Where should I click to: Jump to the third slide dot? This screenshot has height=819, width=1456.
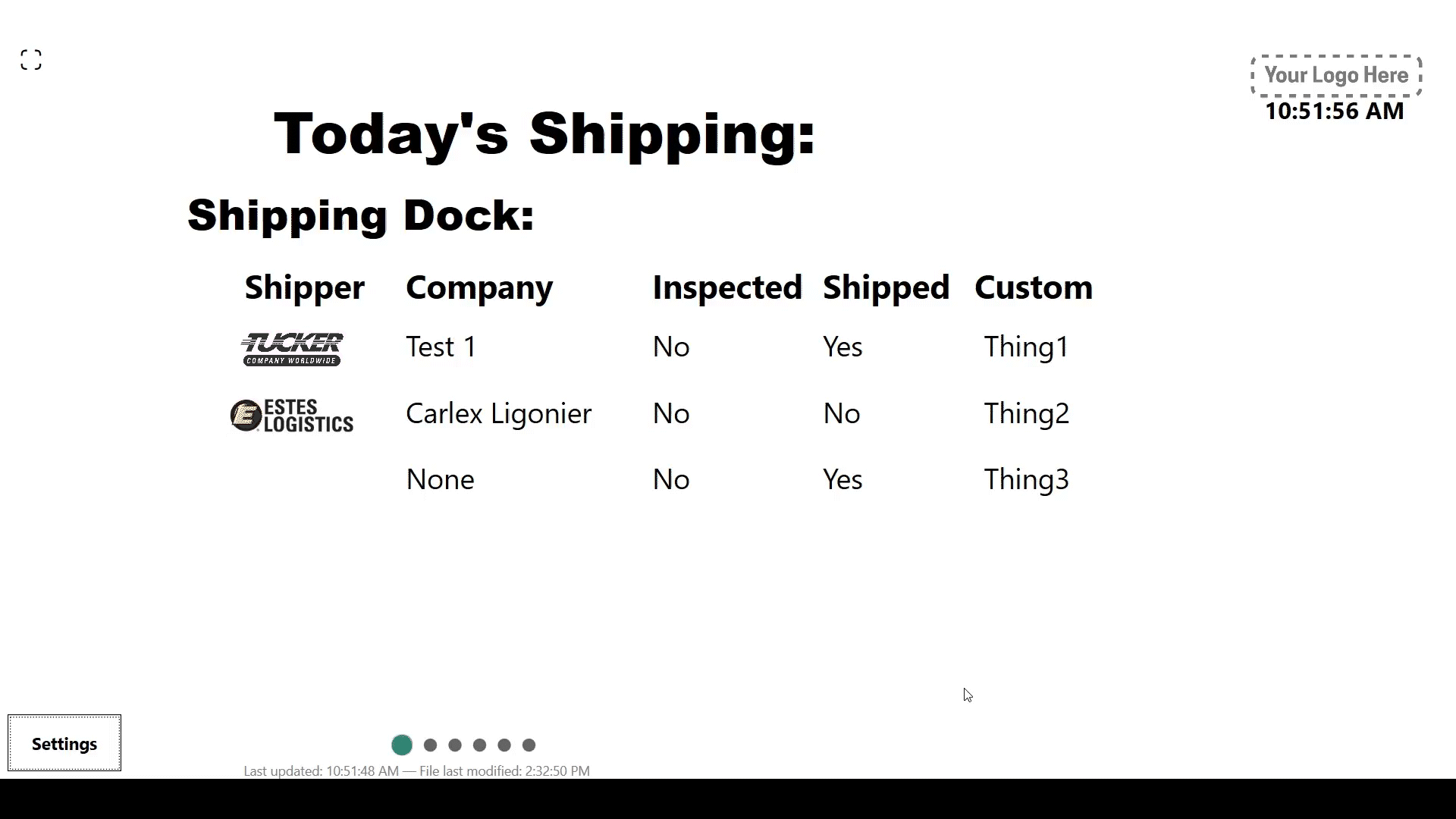[455, 745]
